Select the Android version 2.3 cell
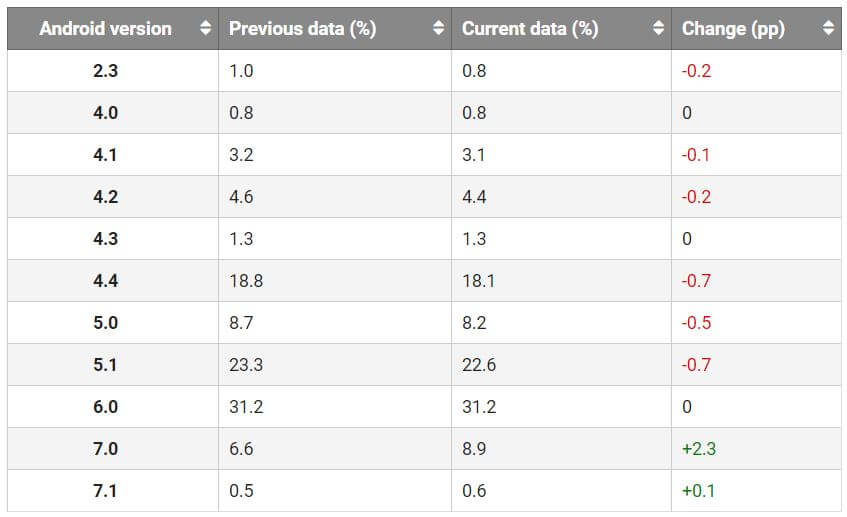 [x=105, y=71]
